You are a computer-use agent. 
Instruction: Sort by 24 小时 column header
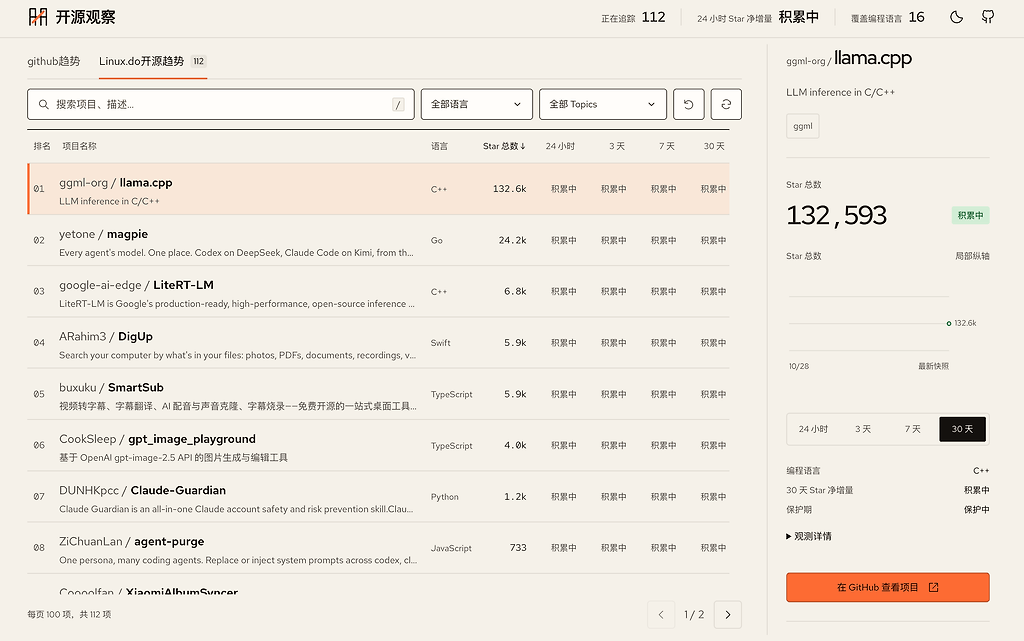(560, 146)
